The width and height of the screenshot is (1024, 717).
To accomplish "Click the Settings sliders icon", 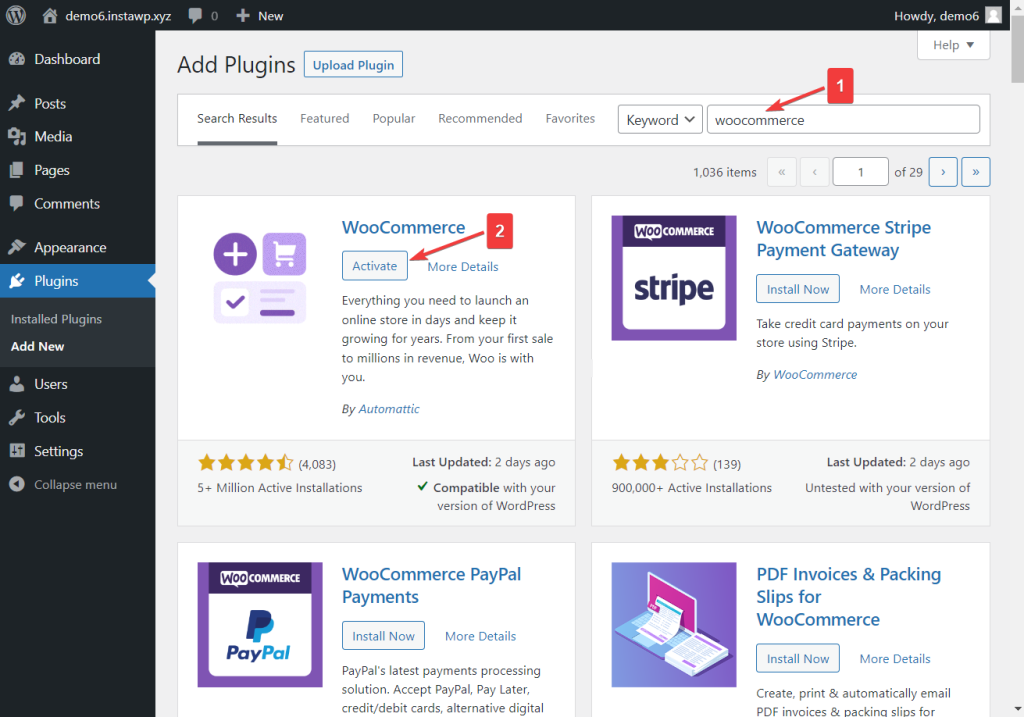I will click(17, 451).
